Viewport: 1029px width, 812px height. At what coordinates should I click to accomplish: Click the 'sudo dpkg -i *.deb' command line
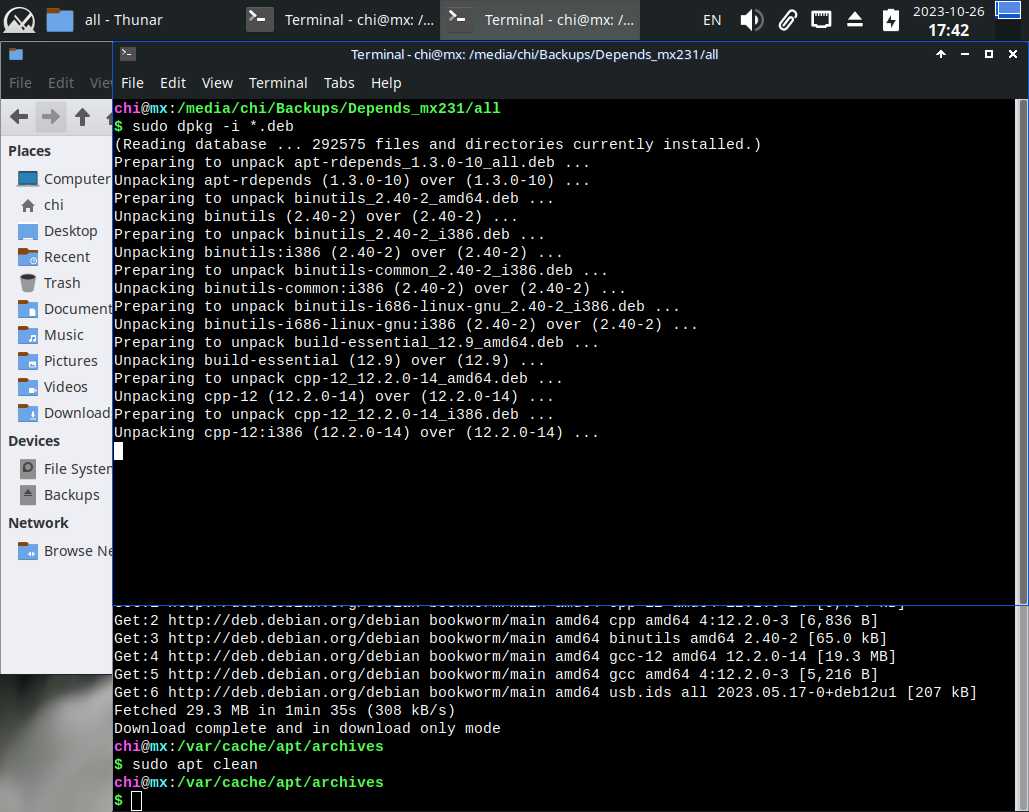[x=213, y=126]
